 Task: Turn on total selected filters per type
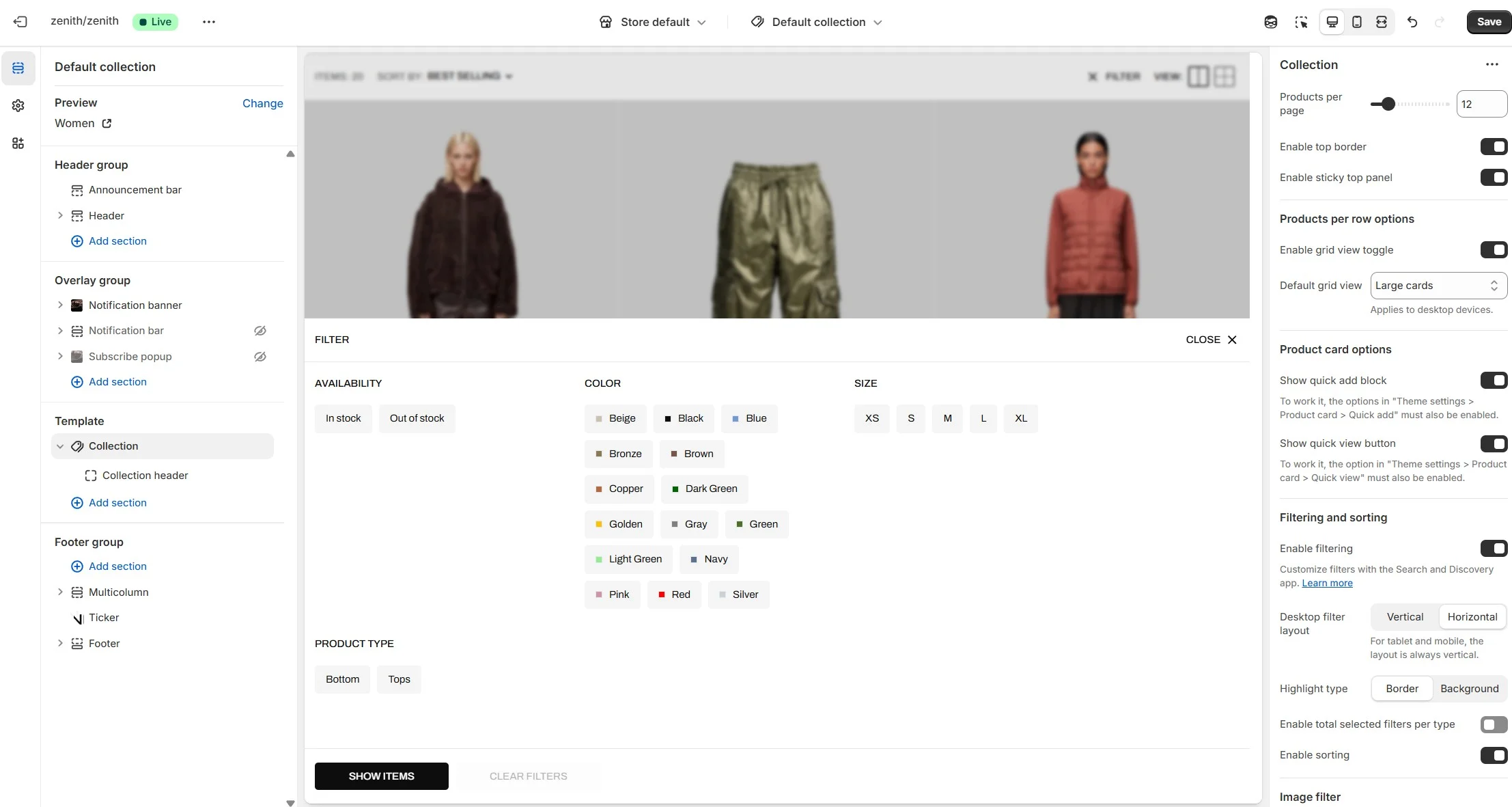pyautogui.click(x=1494, y=724)
